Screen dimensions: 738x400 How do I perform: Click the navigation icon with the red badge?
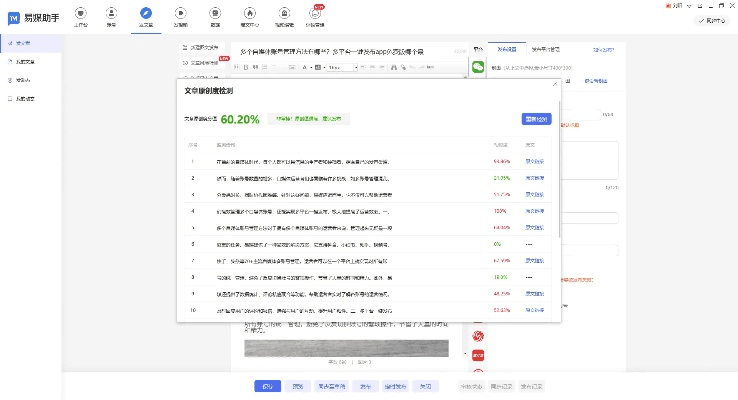coord(316,17)
